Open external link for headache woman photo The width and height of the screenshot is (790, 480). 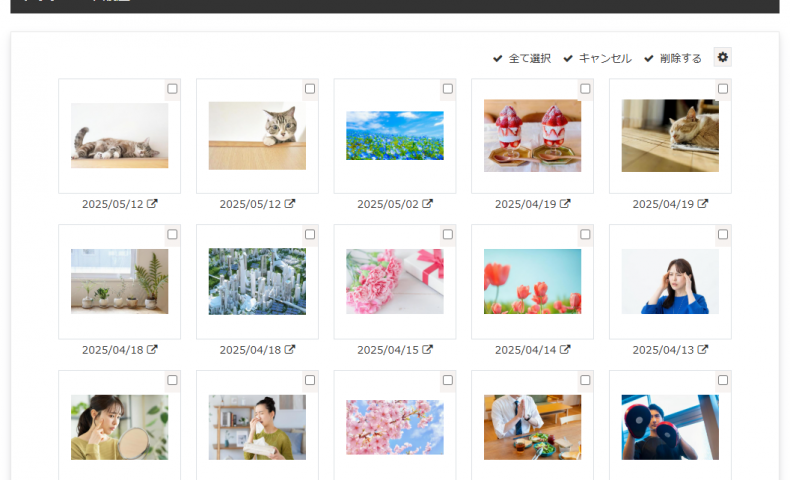point(703,349)
